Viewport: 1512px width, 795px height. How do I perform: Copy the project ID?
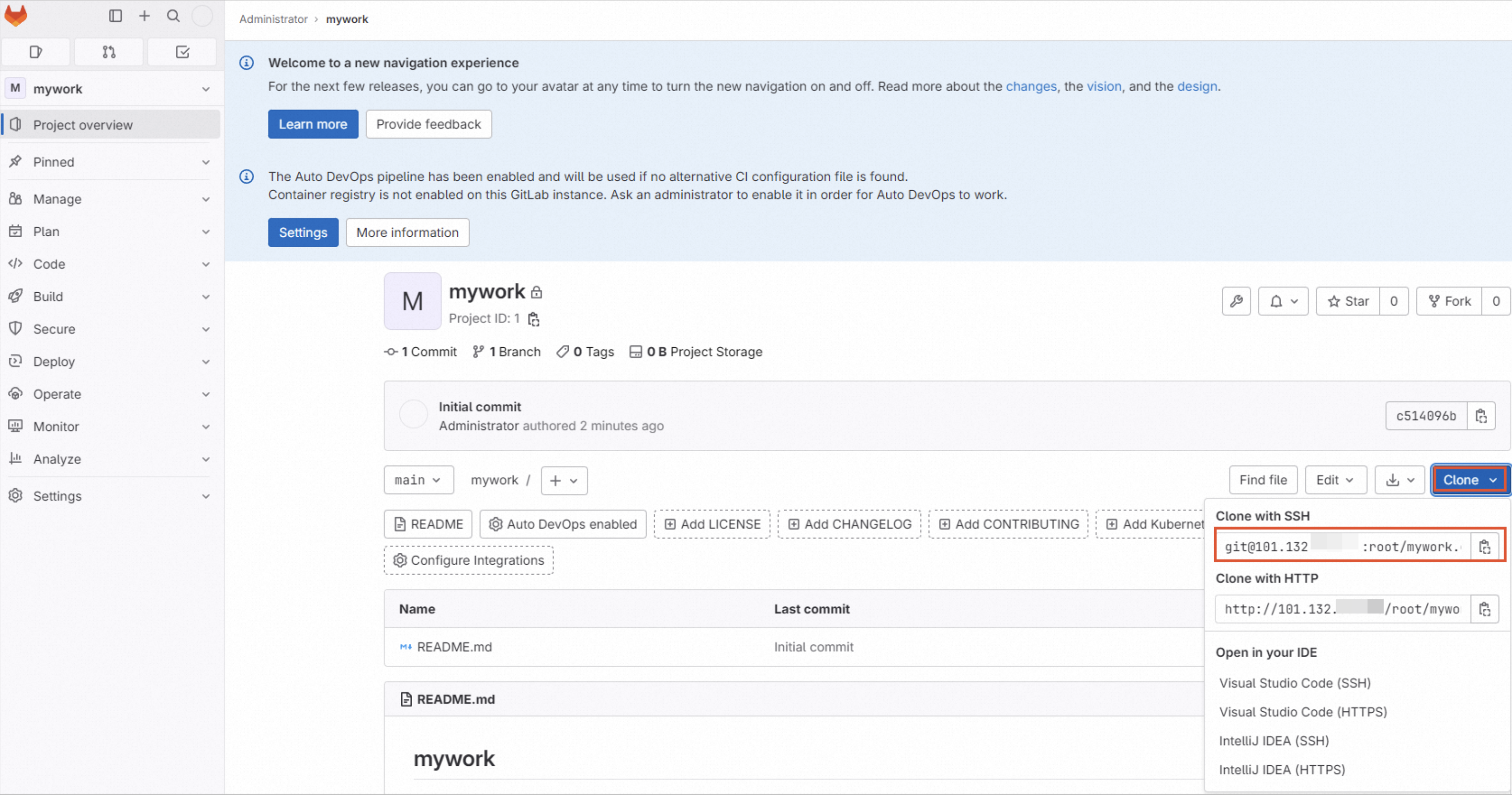534,319
